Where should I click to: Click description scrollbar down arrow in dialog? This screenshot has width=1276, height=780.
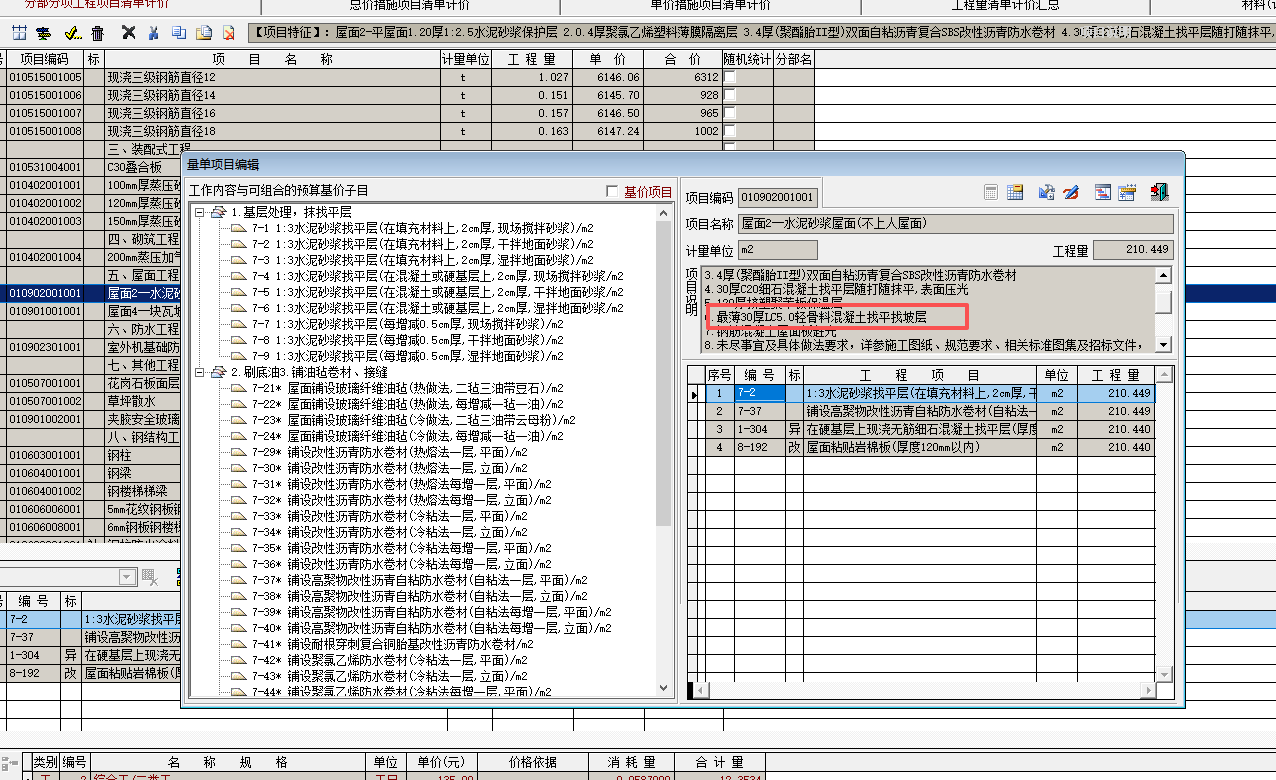click(x=1163, y=345)
